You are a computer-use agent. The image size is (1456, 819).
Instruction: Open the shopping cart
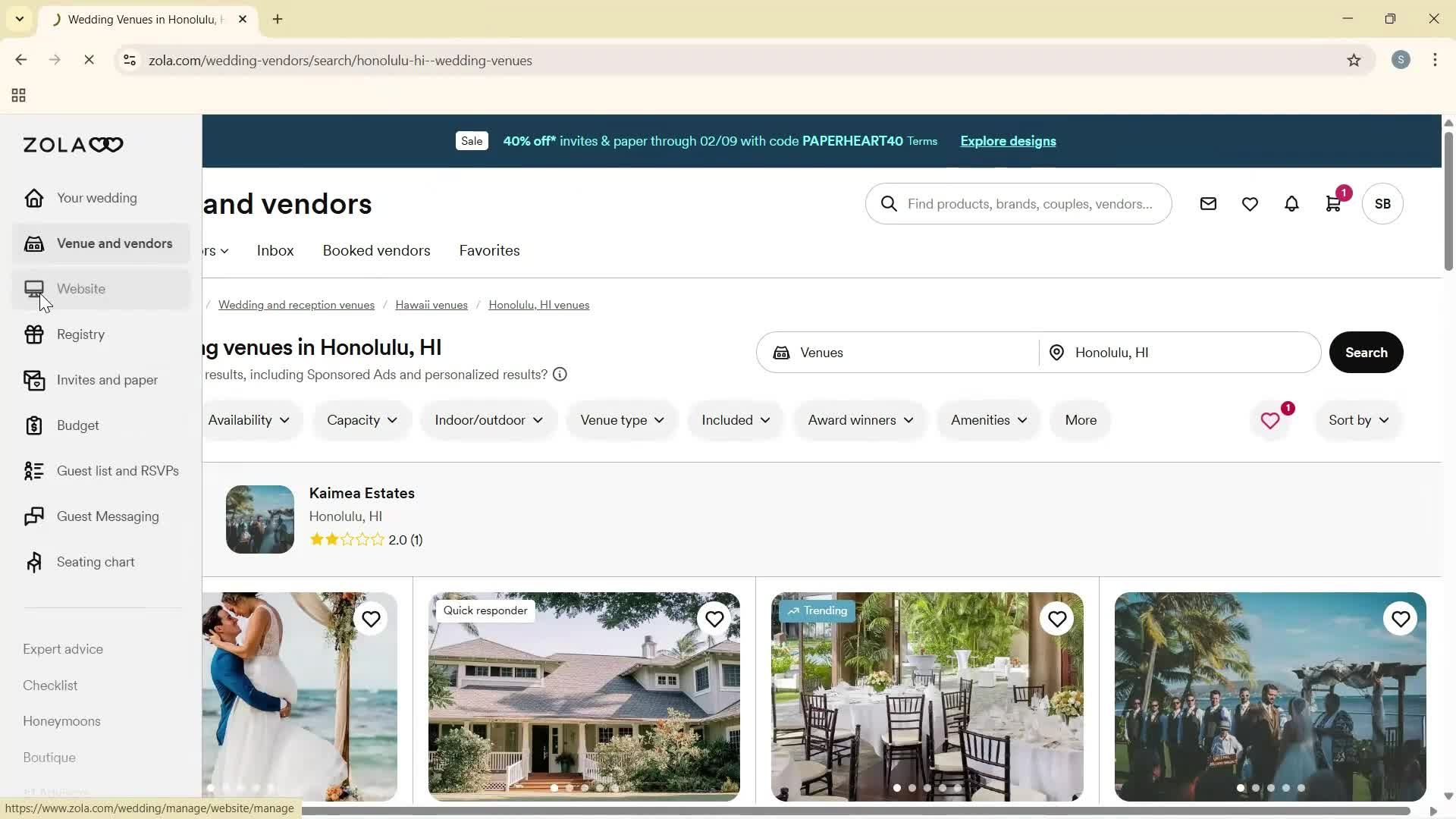pyautogui.click(x=1333, y=203)
